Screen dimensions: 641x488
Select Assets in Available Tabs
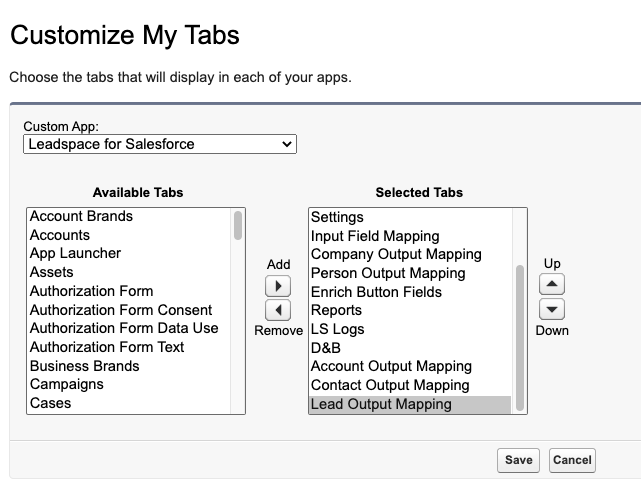click(129, 272)
